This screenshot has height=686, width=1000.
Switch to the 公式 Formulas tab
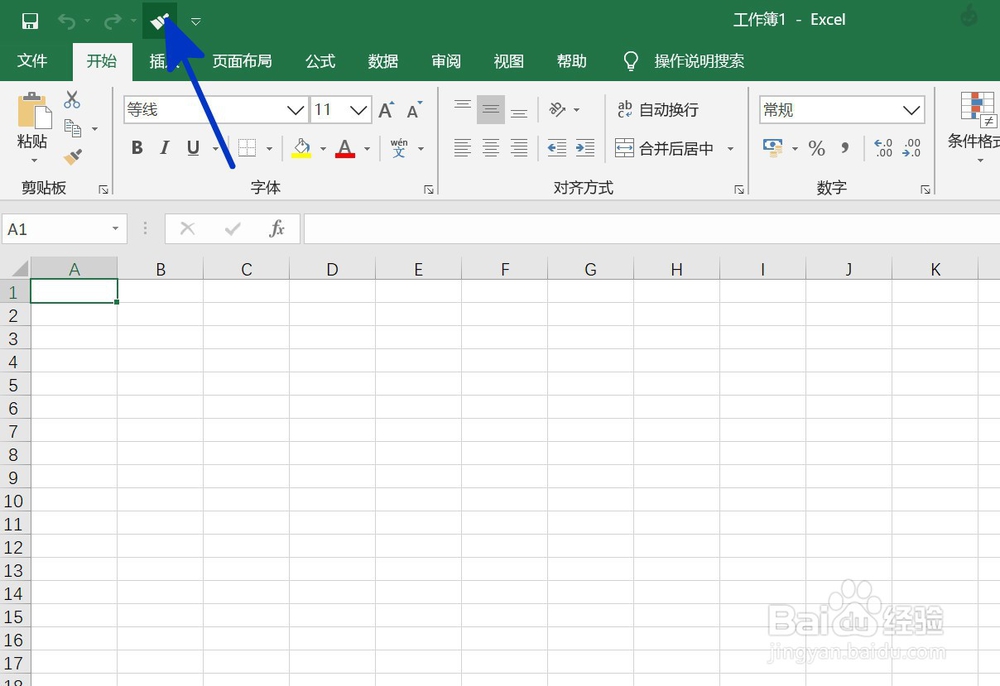tap(320, 61)
